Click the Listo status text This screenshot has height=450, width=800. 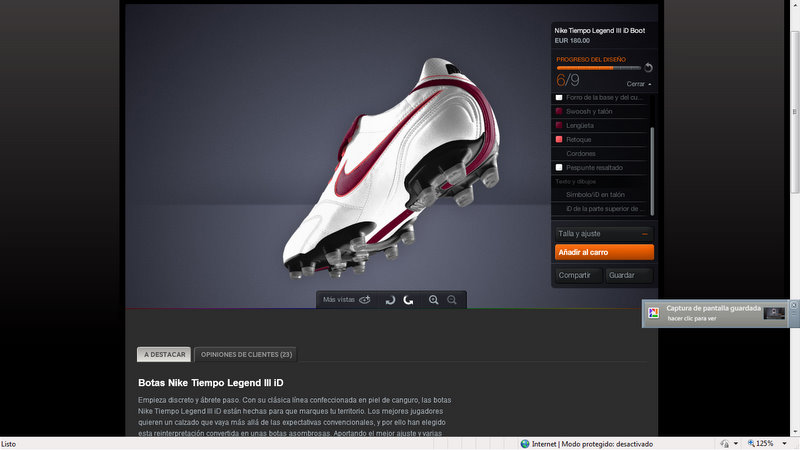(8, 444)
